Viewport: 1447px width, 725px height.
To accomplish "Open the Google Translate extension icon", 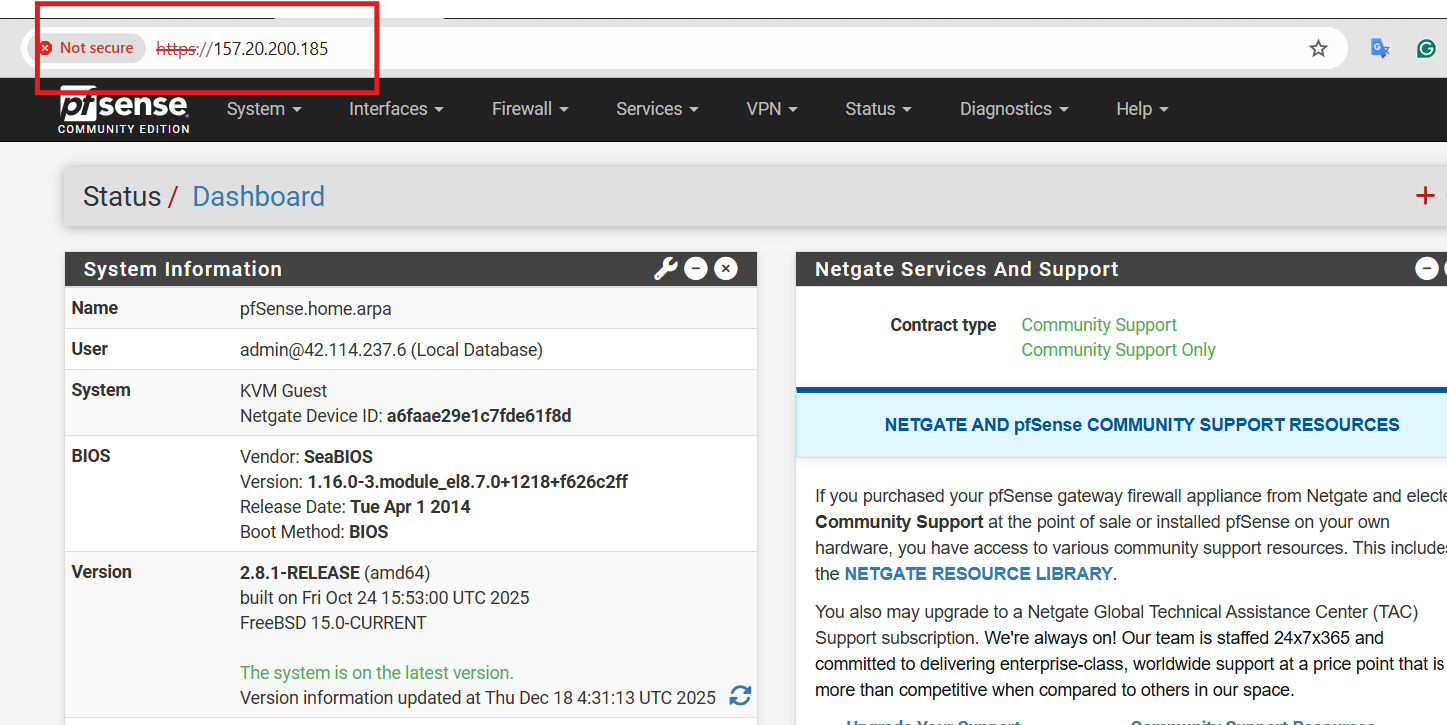I will [x=1380, y=48].
